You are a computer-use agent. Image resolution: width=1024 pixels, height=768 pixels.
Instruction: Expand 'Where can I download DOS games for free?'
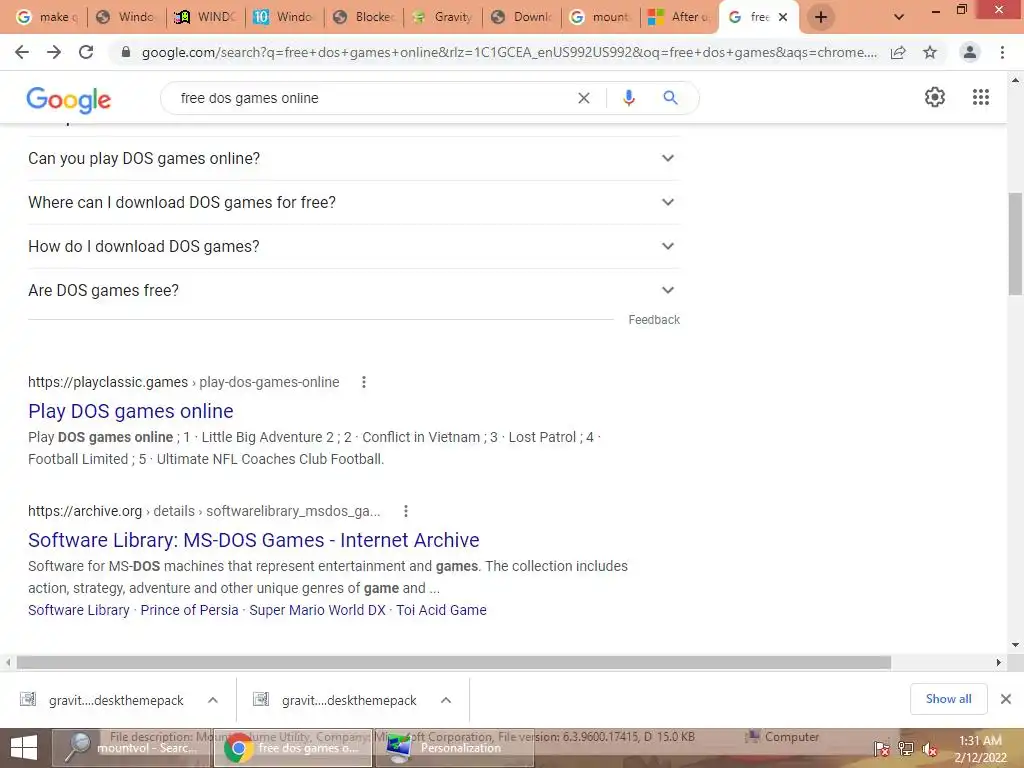tap(353, 202)
